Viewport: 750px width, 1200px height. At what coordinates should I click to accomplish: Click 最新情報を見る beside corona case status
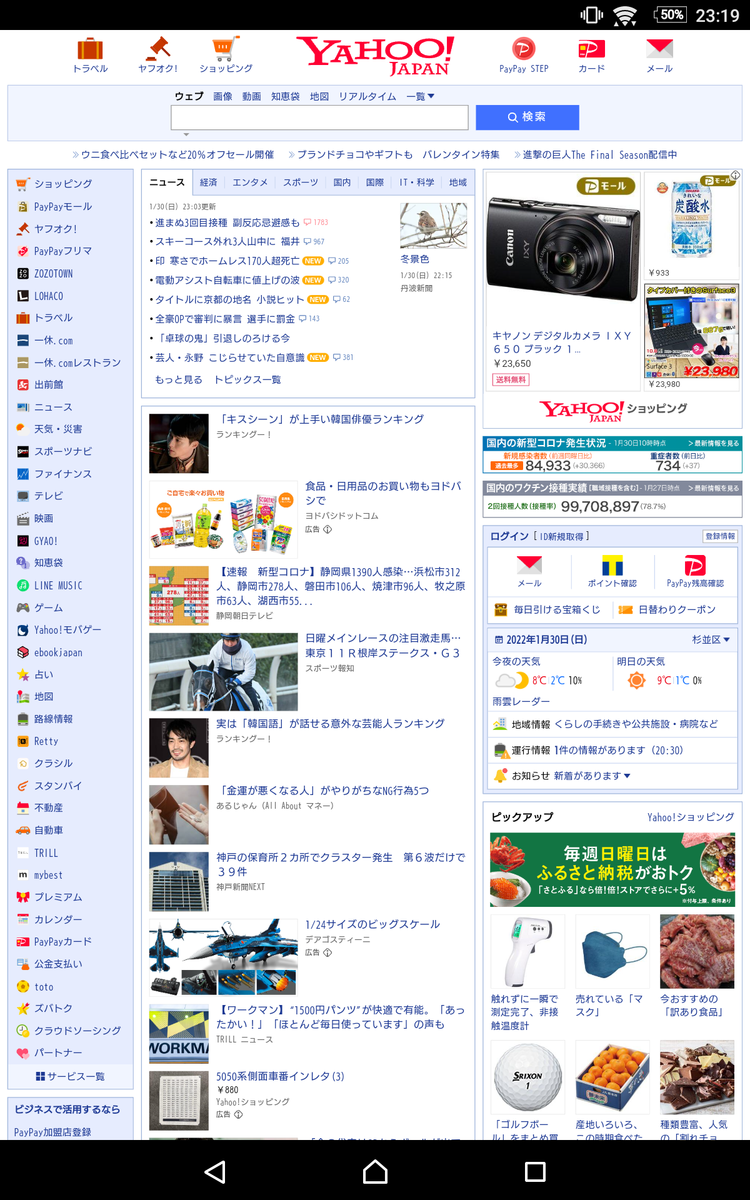(x=714, y=442)
